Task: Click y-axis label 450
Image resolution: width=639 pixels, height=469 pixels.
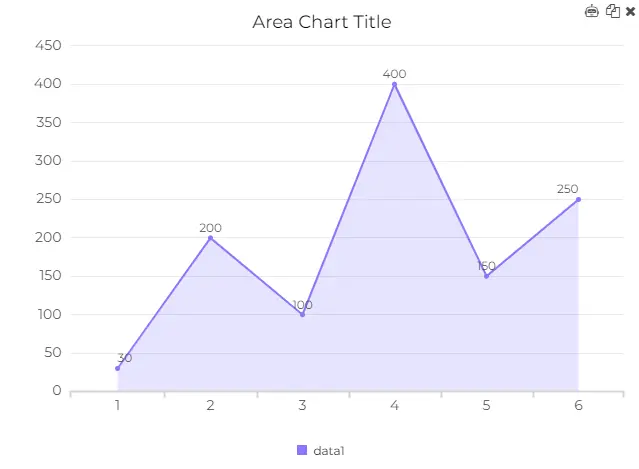Action: [48, 45]
